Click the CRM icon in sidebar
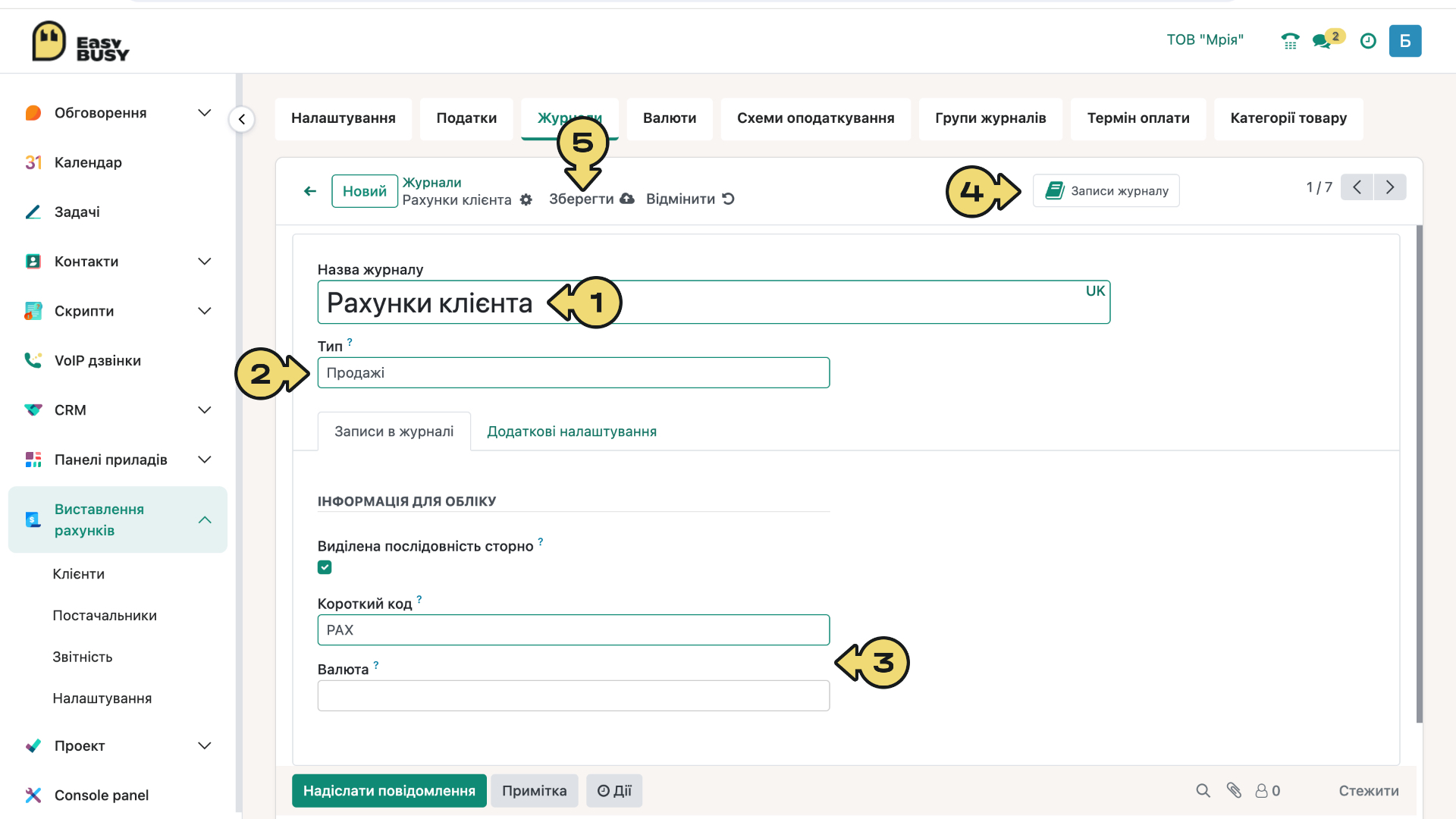The width and height of the screenshot is (1456, 819). click(x=33, y=410)
